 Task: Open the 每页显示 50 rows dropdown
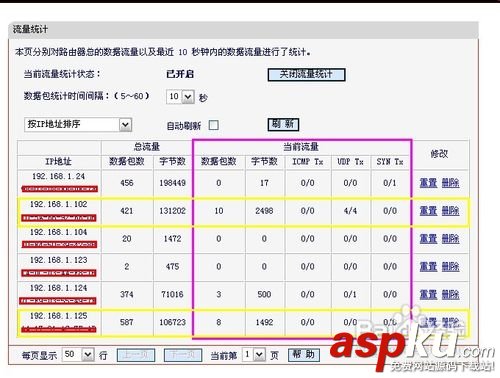coord(78,354)
